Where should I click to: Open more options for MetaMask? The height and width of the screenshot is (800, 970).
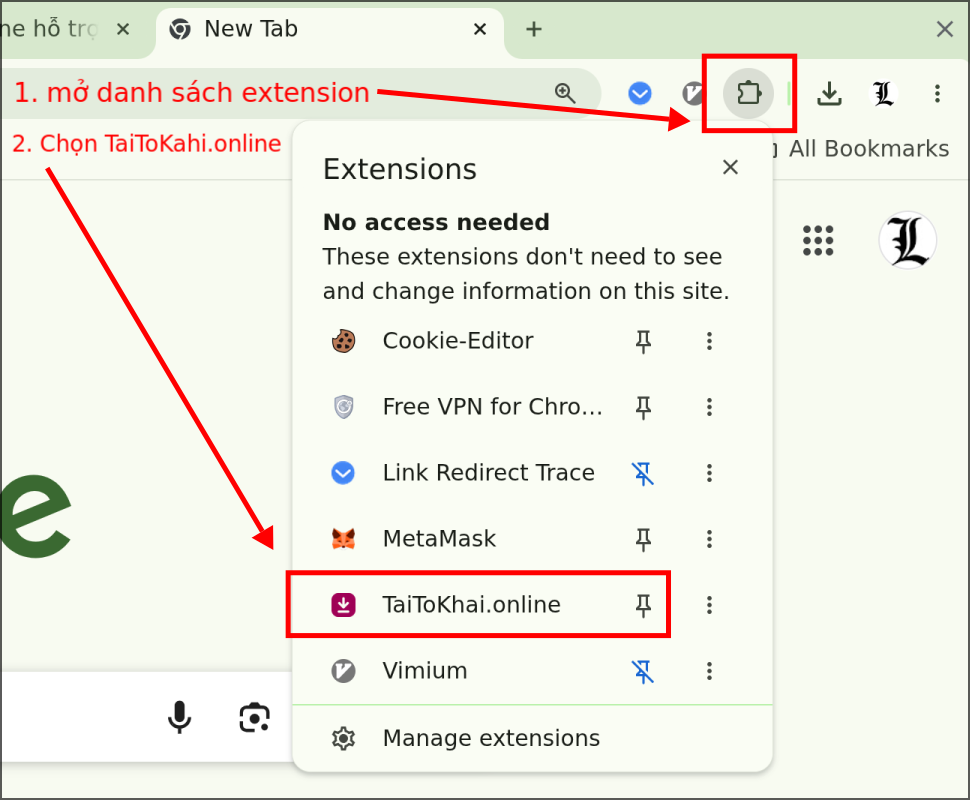point(709,539)
